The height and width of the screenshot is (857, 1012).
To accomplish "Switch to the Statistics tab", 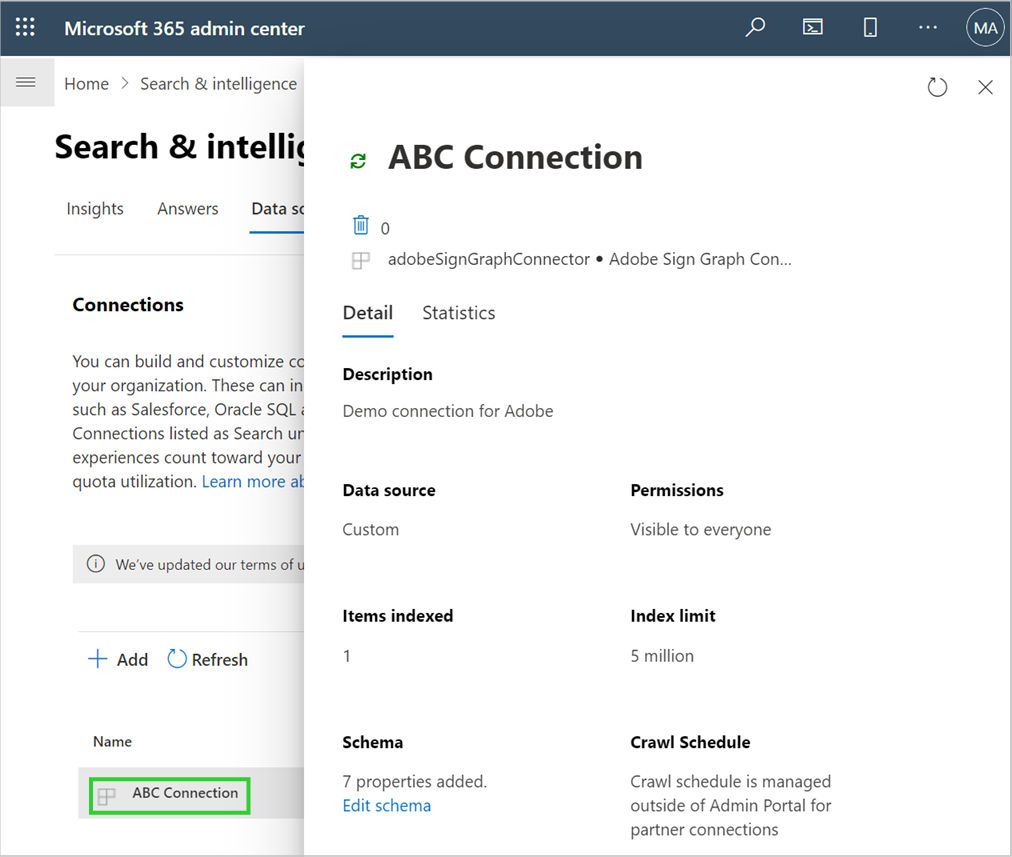I will [x=458, y=313].
